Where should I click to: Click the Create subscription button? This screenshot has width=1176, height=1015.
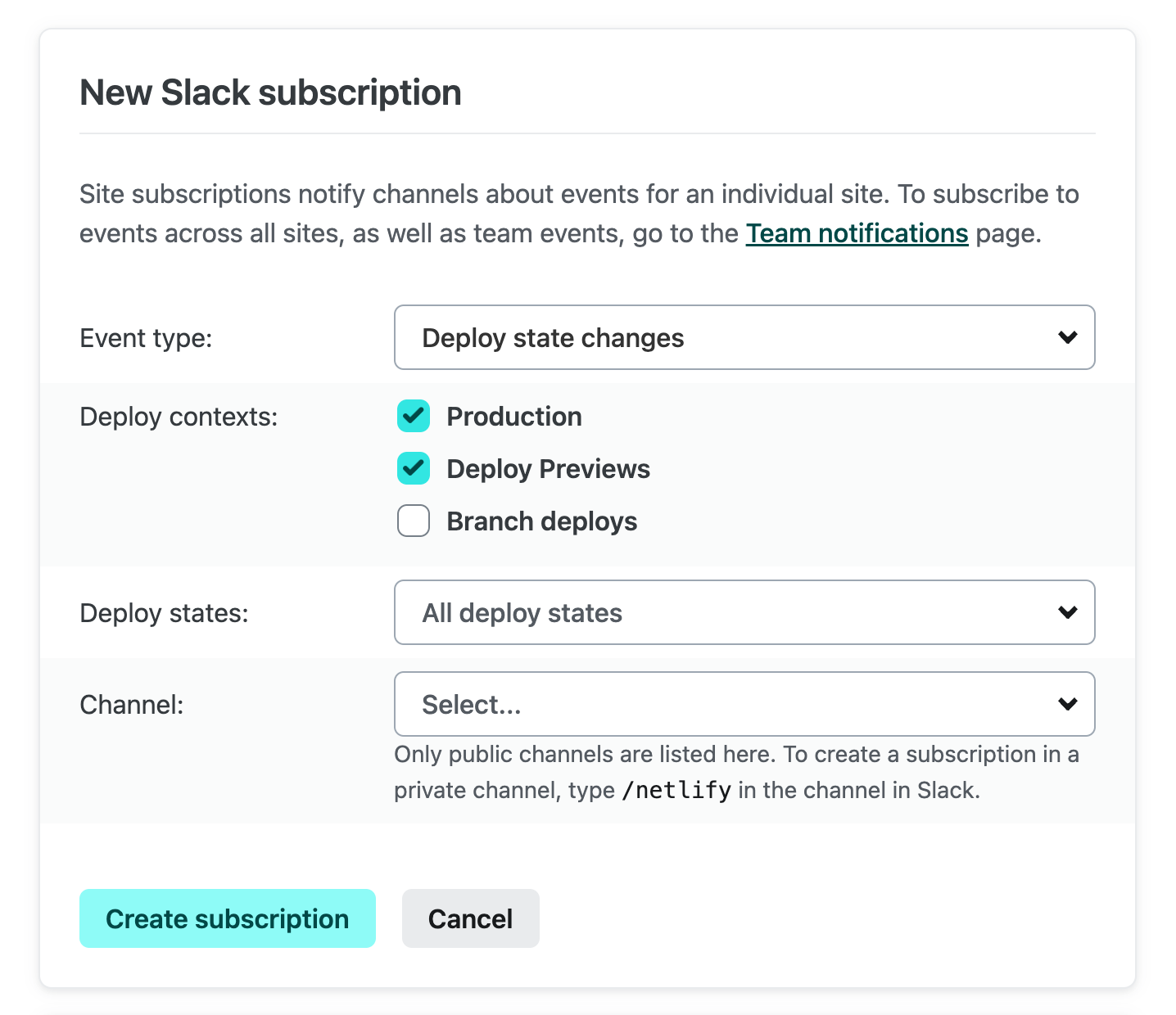228,918
